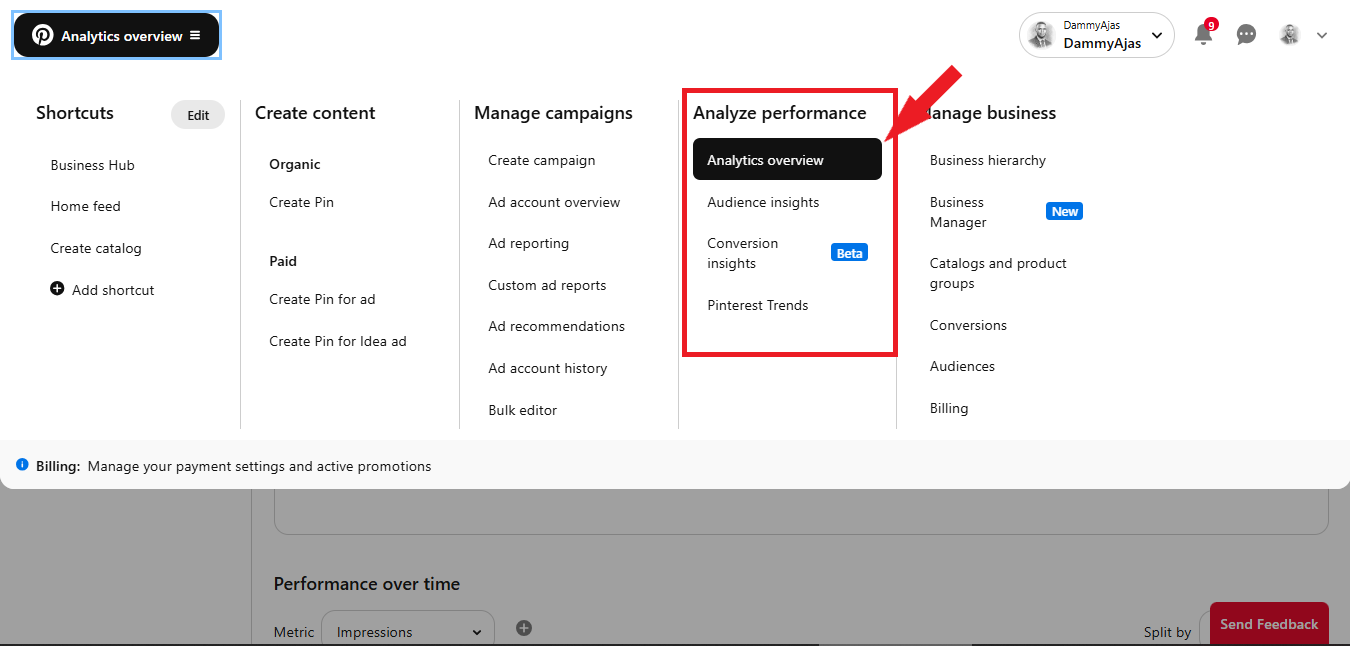
Task: Go to Home feed shortcut
Action: point(86,206)
